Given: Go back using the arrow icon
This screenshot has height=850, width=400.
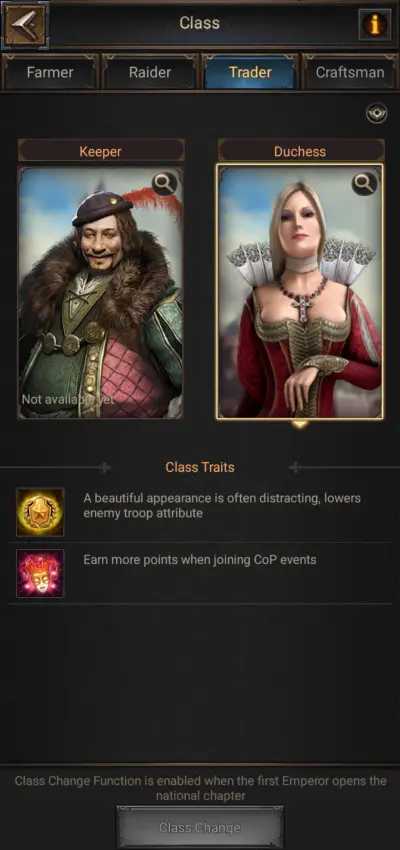Looking at the screenshot, I should tap(25, 24).
